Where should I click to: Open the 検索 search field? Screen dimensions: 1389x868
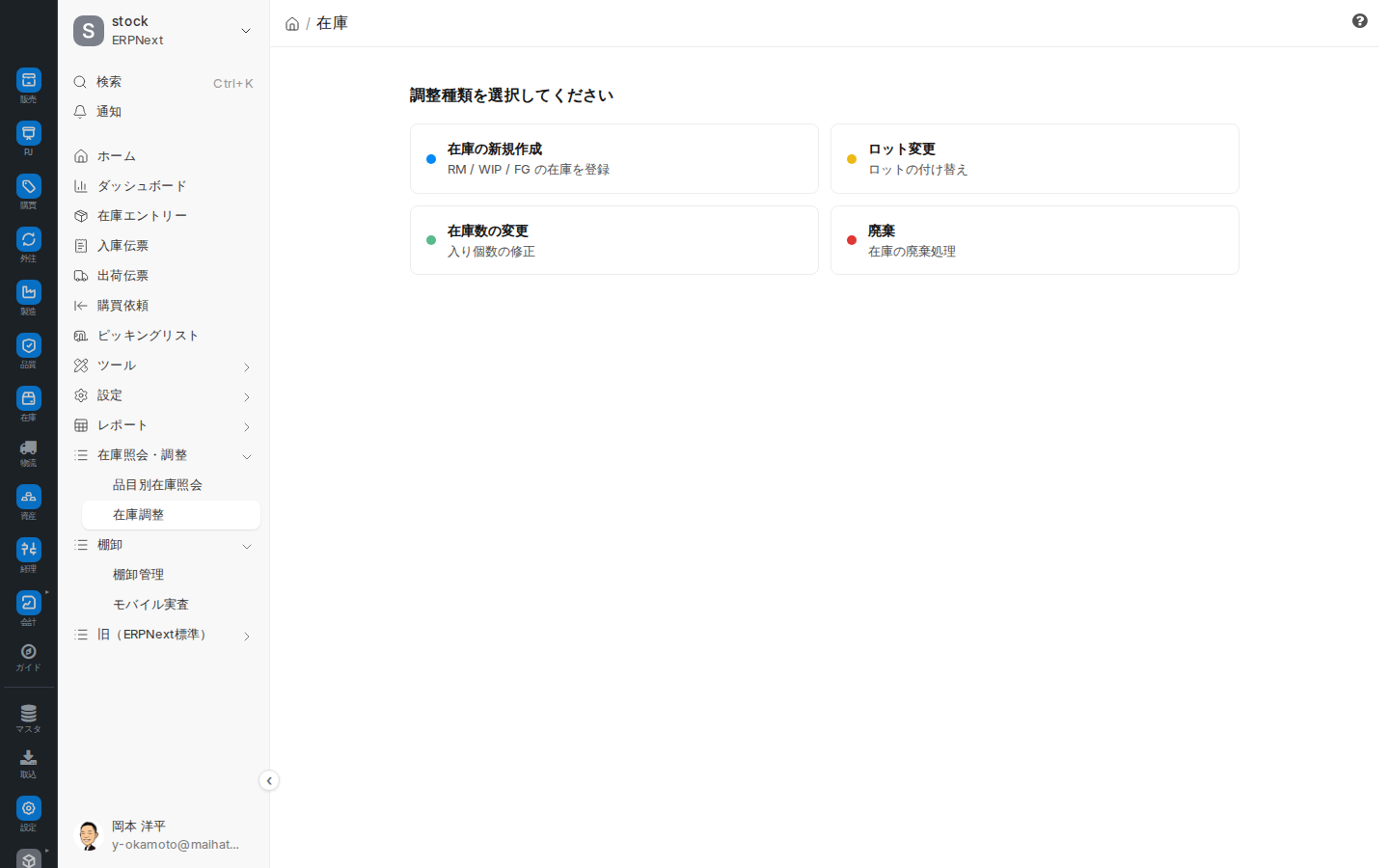tap(164, 83)
